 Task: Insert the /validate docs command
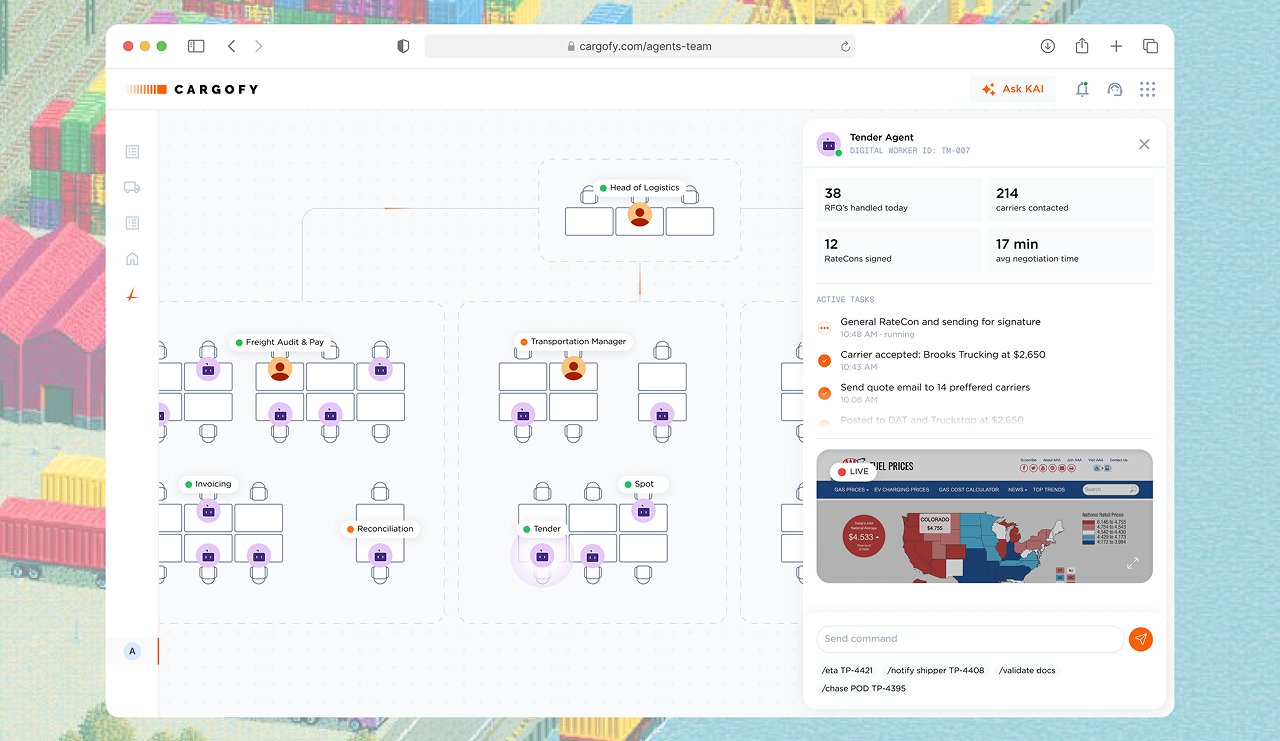point(1027,671)
